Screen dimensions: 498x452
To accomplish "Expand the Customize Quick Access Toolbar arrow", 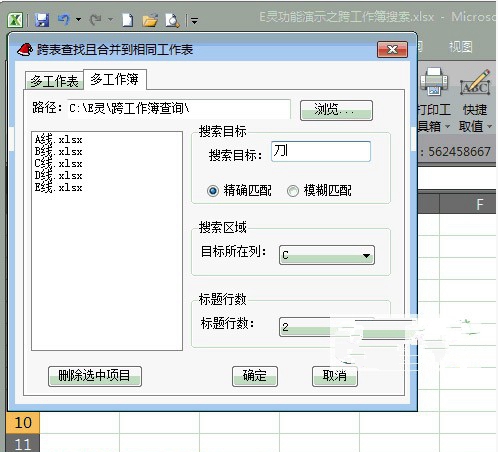I will [x=194, y=21].
